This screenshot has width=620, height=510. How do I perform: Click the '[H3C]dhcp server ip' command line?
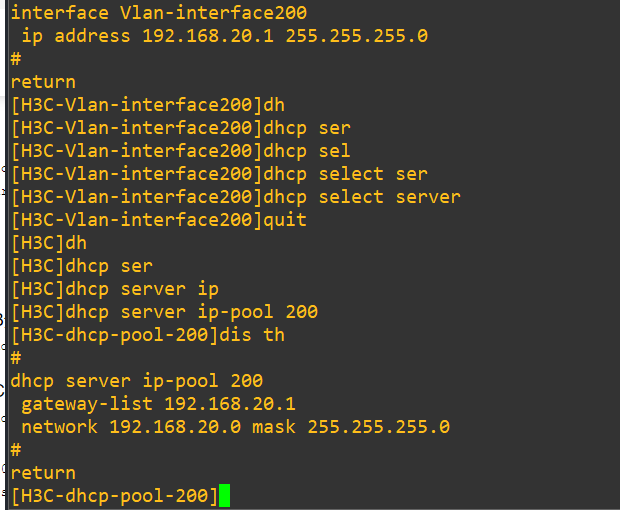115,289
